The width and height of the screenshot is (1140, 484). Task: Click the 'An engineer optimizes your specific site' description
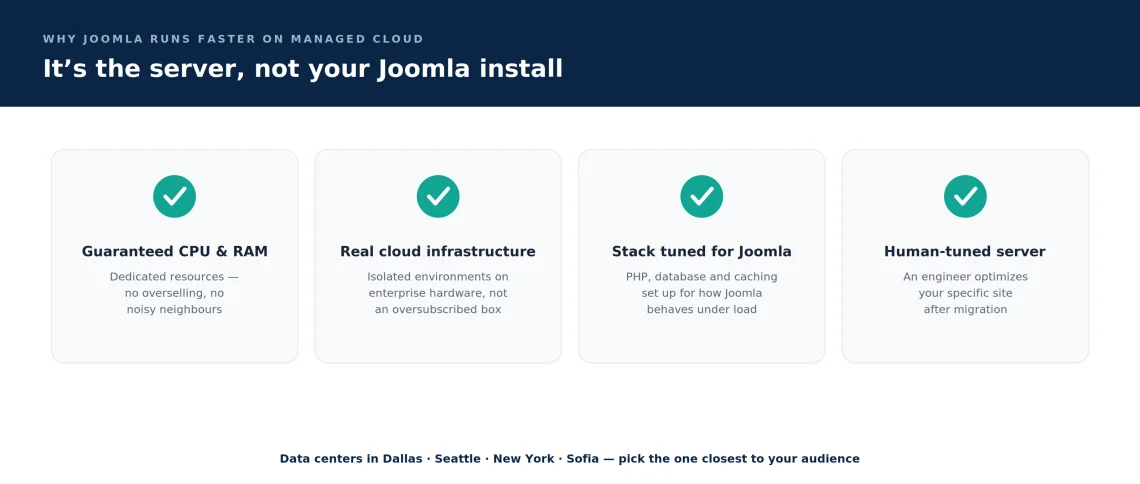[x=965, y=293]
